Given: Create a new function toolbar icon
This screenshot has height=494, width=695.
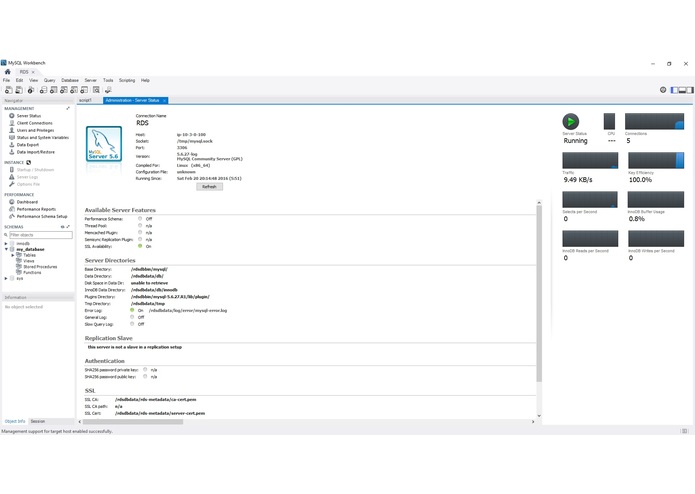Looking at the screenshot, I should [84, 90].
